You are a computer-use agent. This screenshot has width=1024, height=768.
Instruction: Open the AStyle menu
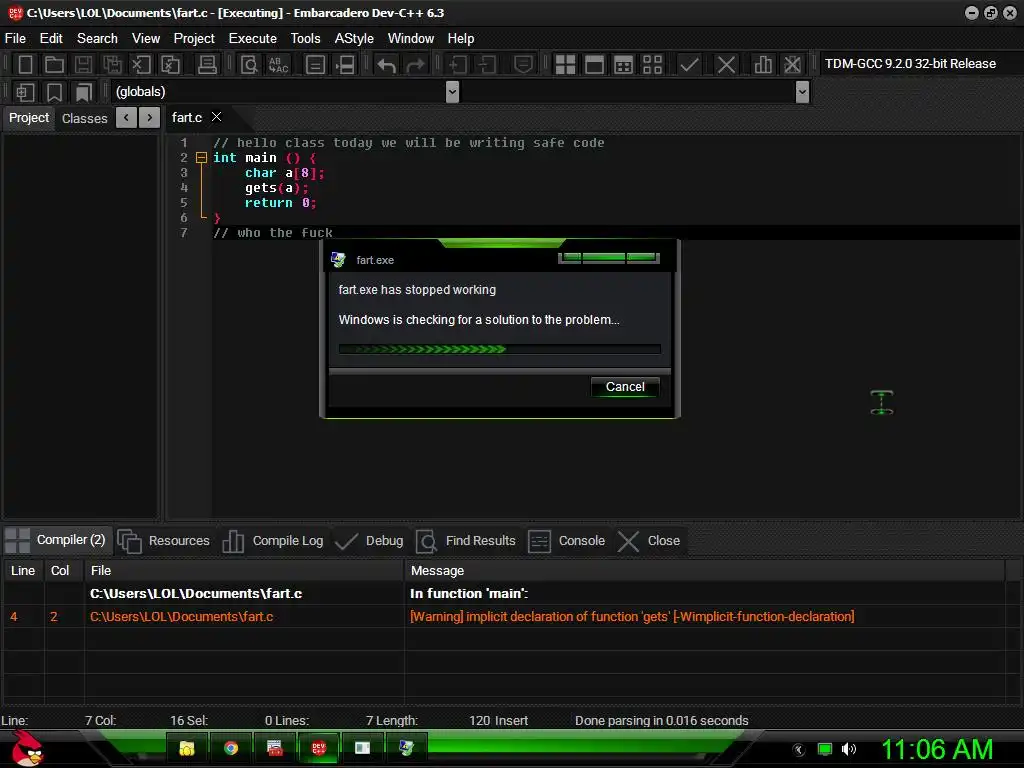(x=354, y=39)
